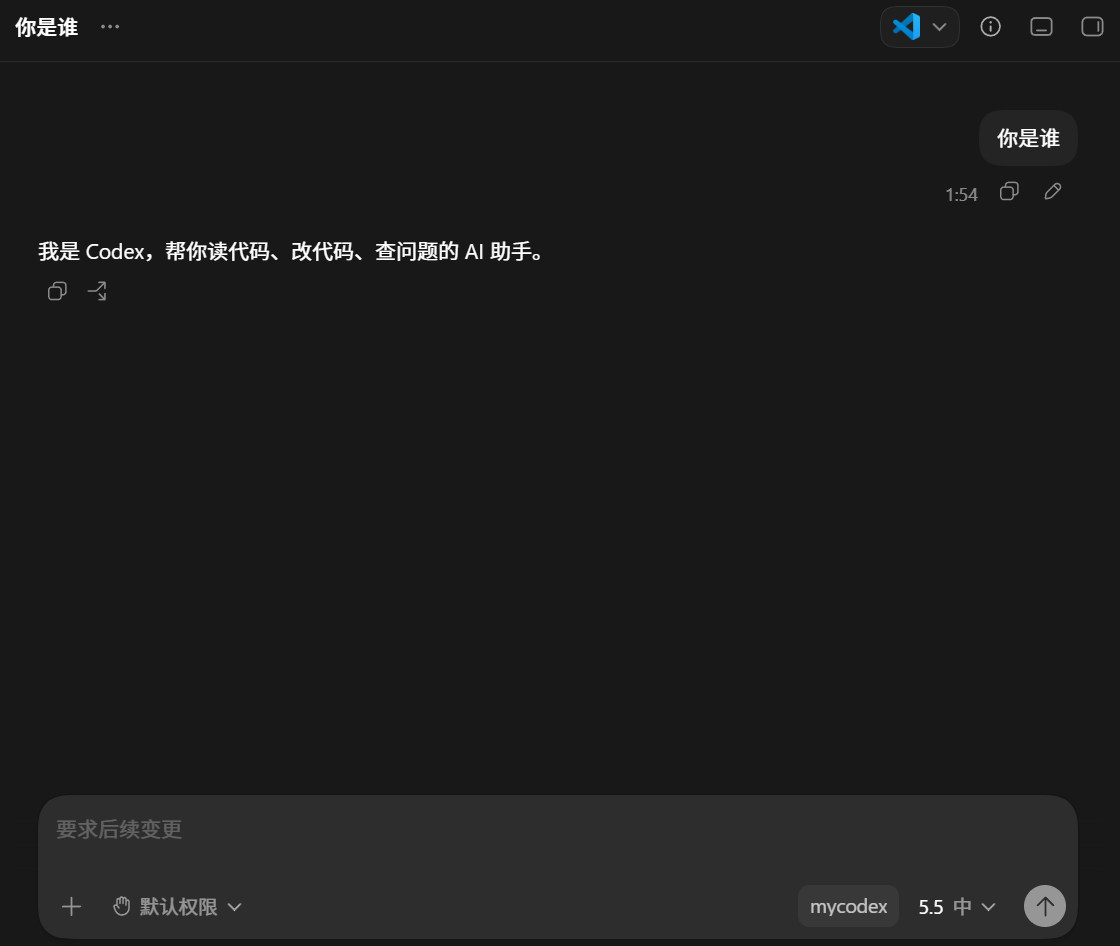The height and width of the screenshot is (946, 1120).
Task: Copy the Codex assistant reply
Action: coord(57,291)
